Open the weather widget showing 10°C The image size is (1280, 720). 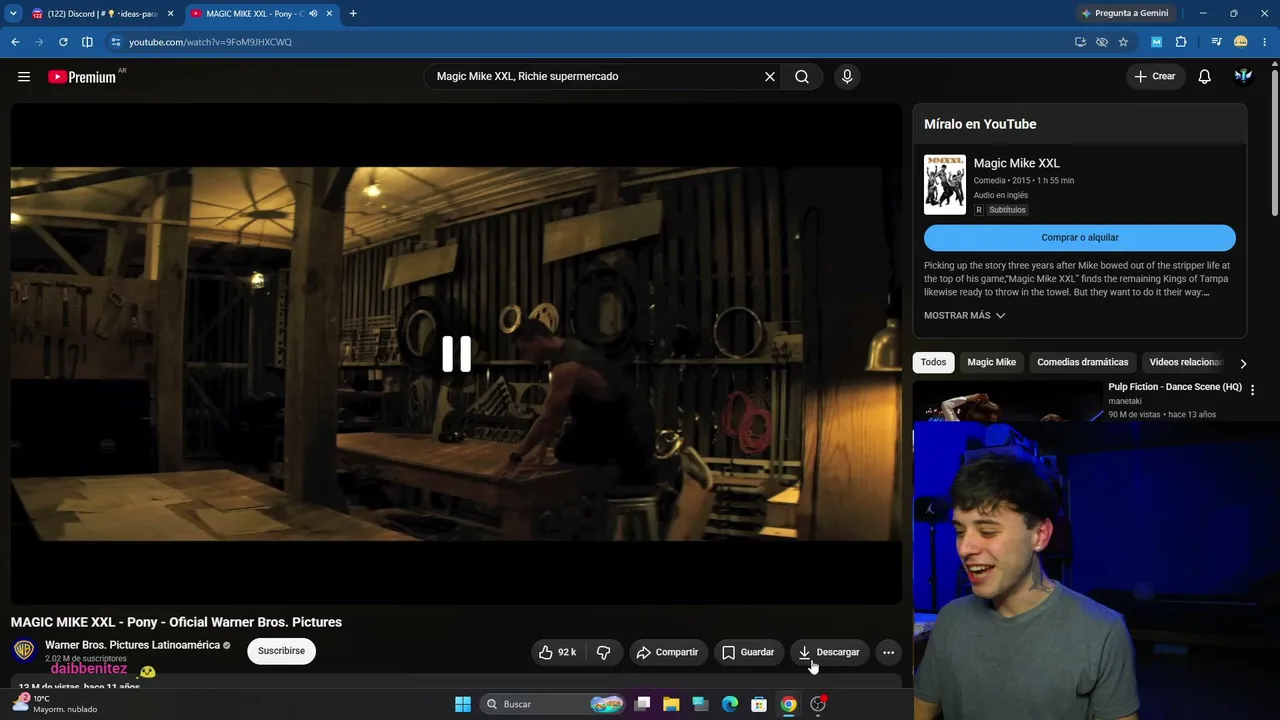tap(55, 704)
